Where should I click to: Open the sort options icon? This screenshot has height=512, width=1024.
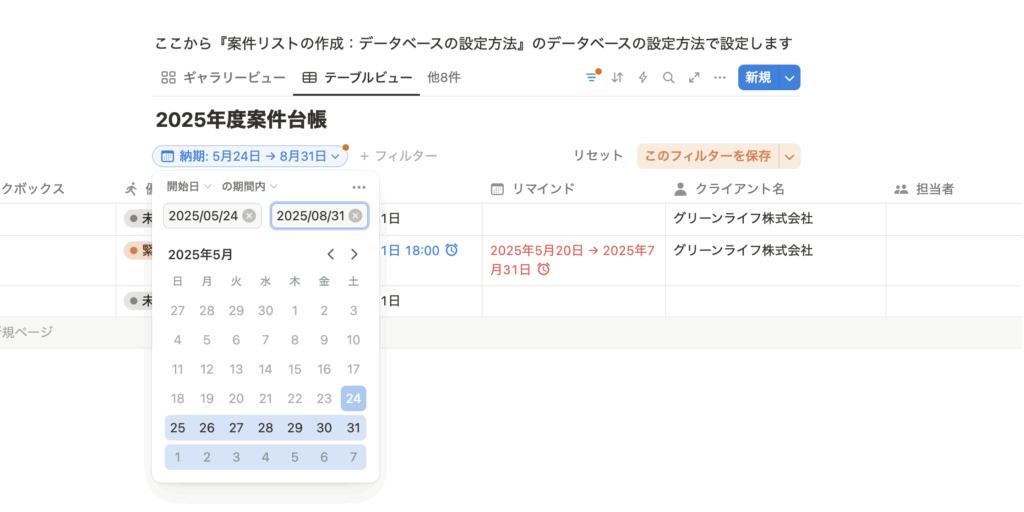click(617, 77)
